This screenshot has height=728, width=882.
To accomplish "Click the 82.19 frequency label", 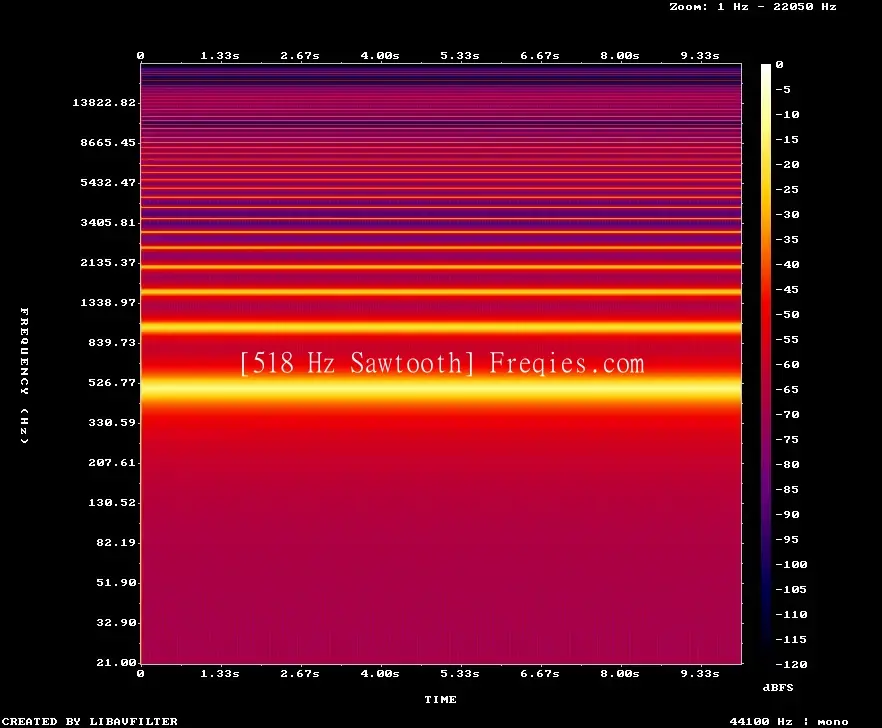I will coord(116,542).
